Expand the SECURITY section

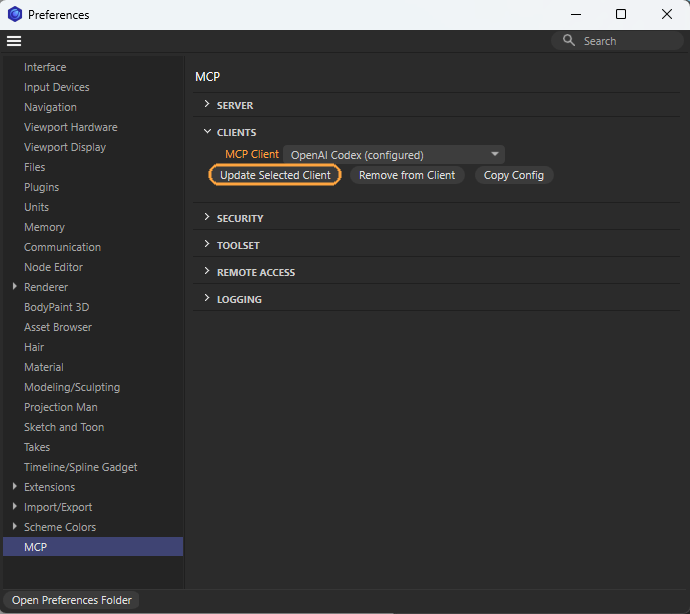click(x=207, y=217)
